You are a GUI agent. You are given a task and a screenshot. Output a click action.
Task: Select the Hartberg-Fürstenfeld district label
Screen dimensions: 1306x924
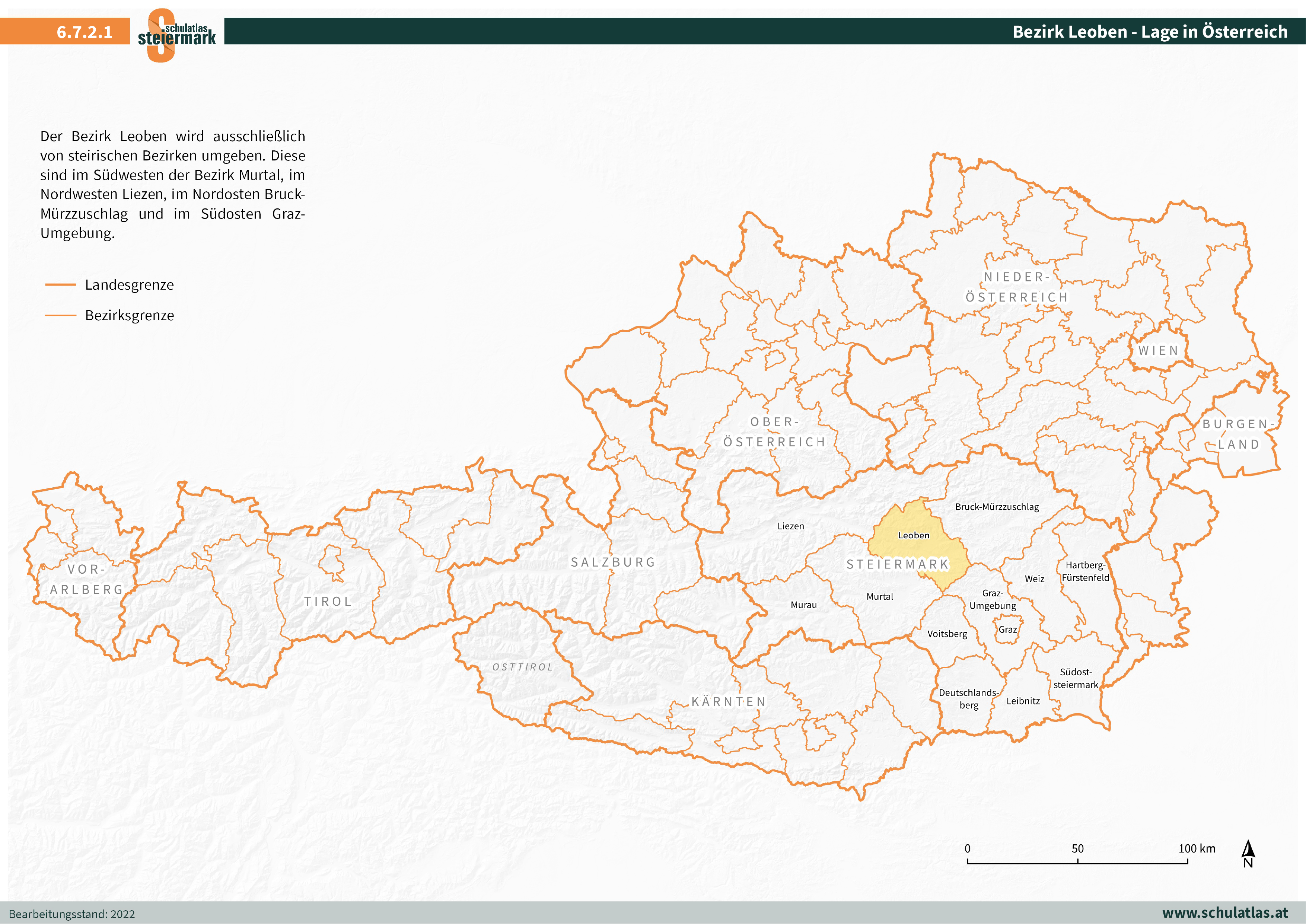tap(1085, 571)
